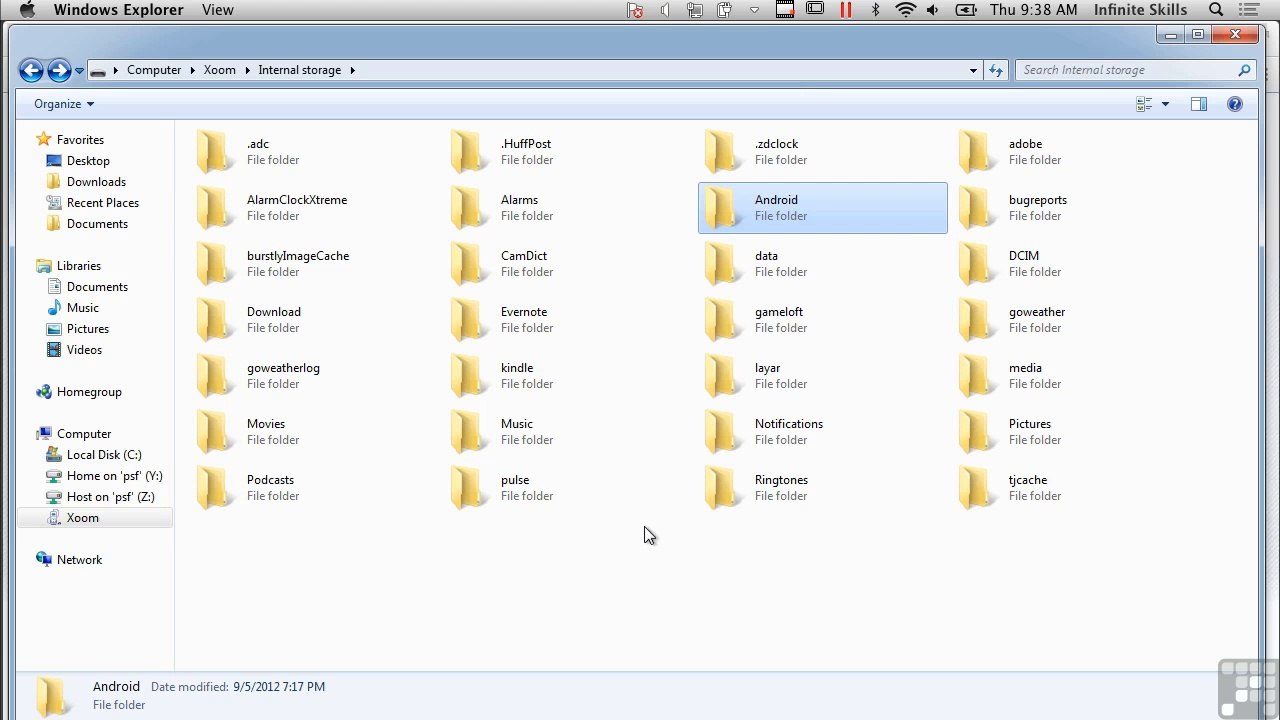
Task: Go to Desktop in Favorites
Action: tap(88, 161)
